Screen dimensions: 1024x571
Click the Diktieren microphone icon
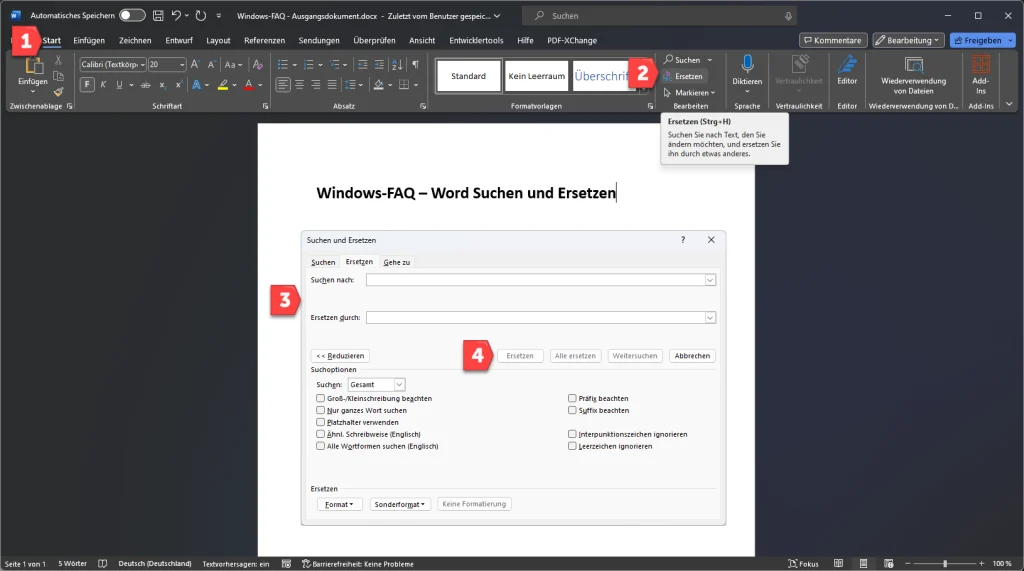click(747, 64)
